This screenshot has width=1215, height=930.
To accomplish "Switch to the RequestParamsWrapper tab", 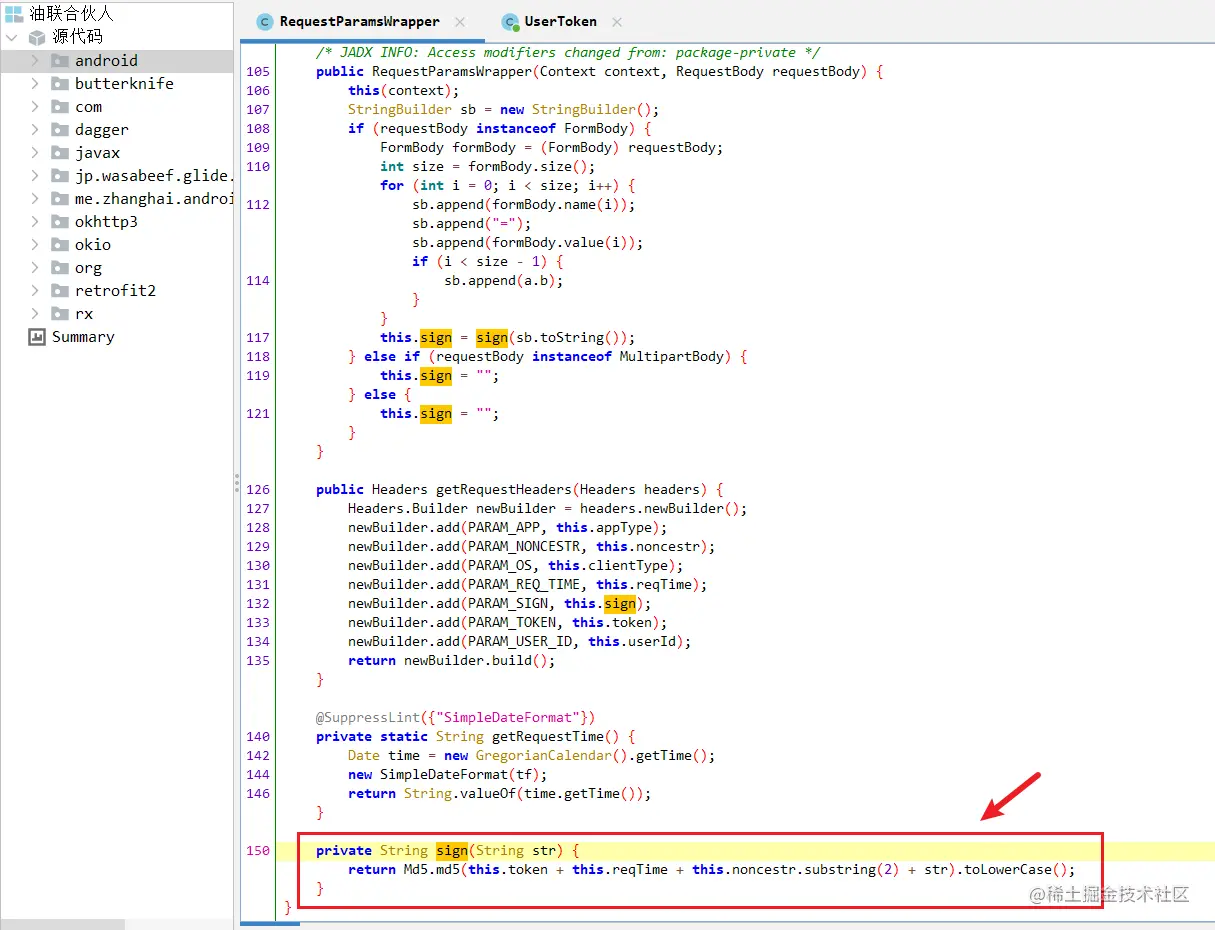I will point(359,21).
